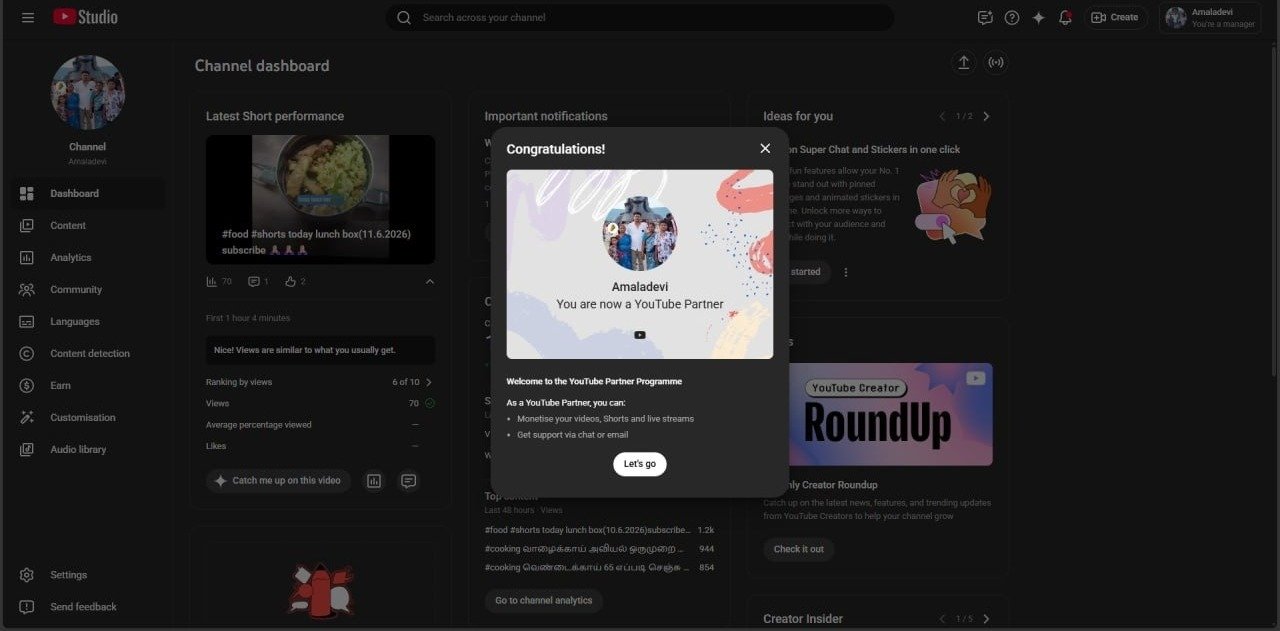
Task: Go to previous Creator Insider item
Action: pyautogui.click(x=942, y=619)
